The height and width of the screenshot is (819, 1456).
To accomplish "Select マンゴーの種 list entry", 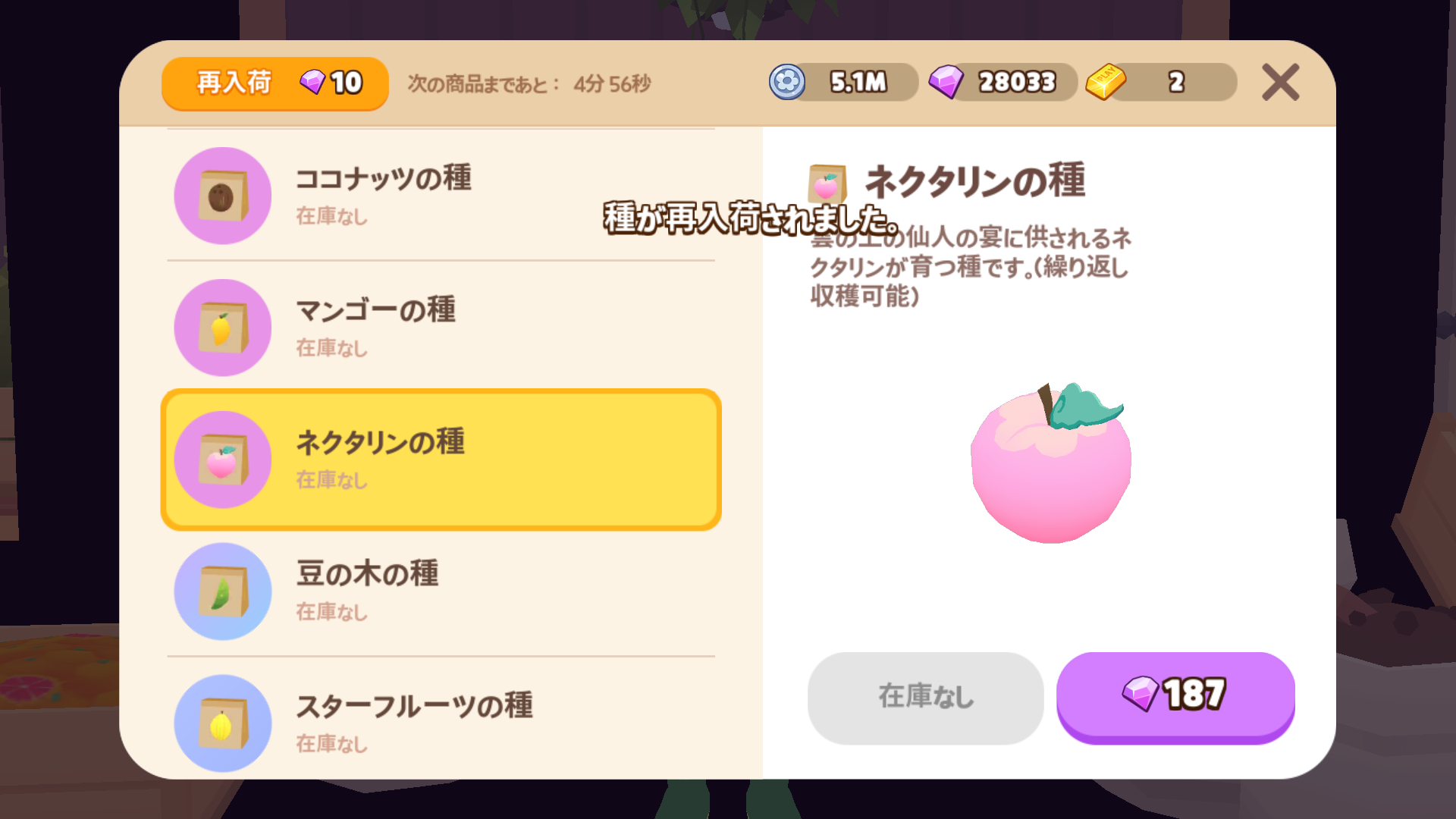I will [x=441, y=328].
